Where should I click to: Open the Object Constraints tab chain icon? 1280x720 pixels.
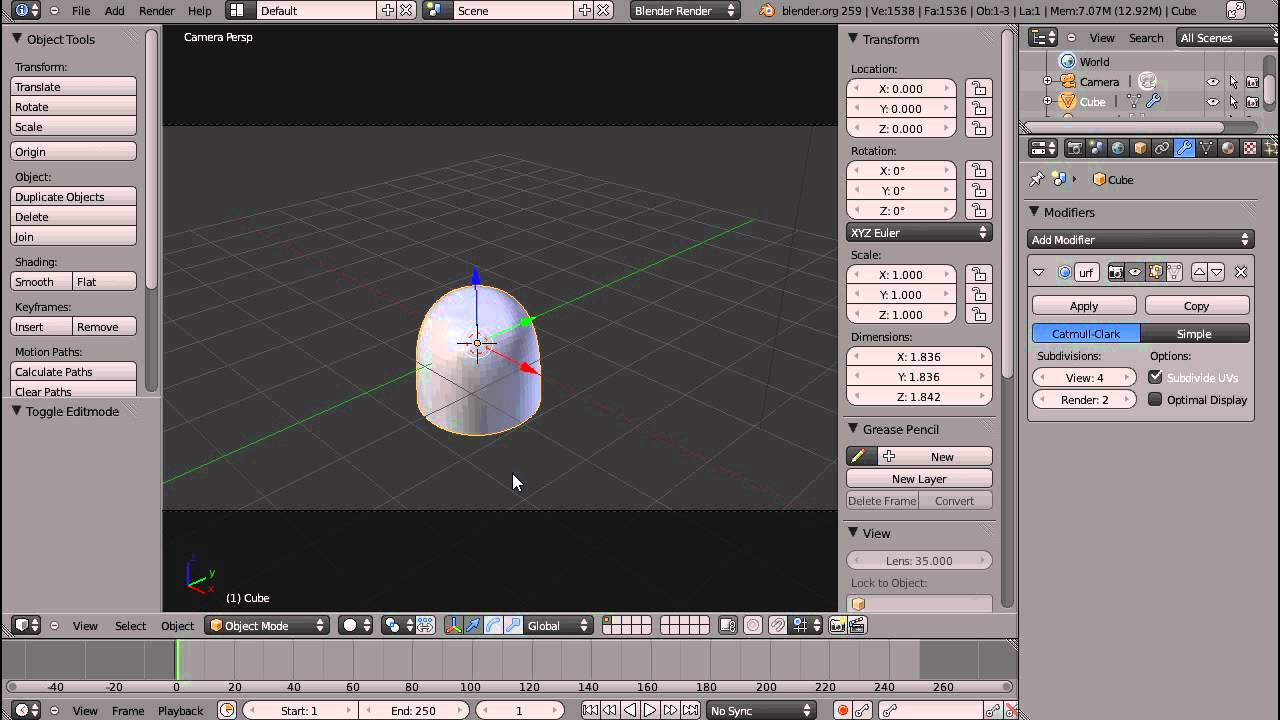click(1162, 148)
